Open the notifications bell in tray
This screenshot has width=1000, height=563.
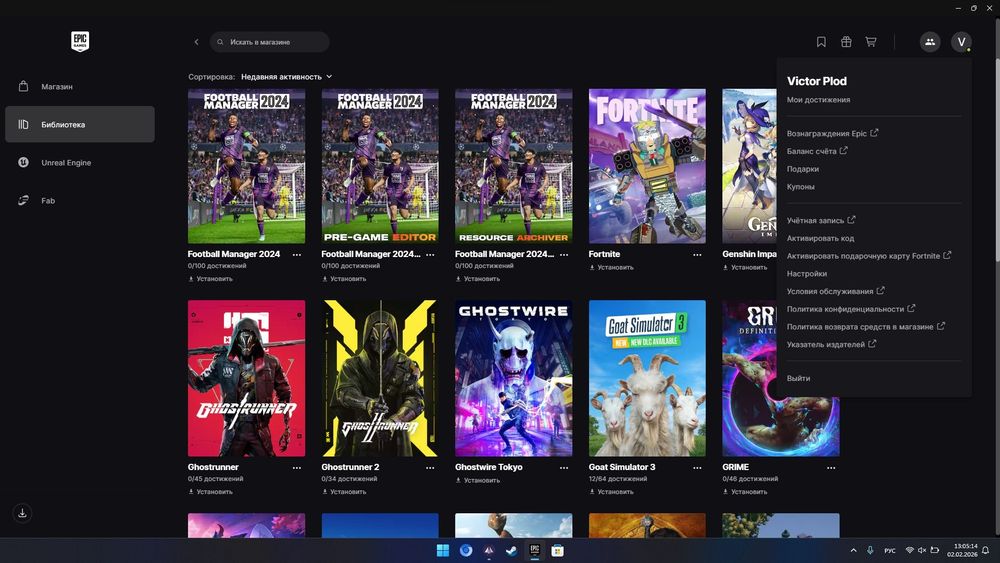[x=985, y=550]
